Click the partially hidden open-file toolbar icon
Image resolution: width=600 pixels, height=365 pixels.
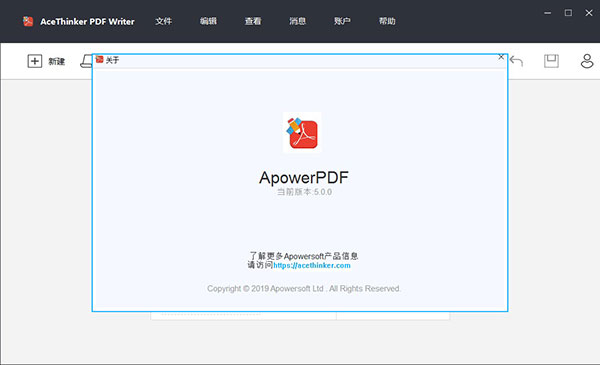[x=86, y=61]
